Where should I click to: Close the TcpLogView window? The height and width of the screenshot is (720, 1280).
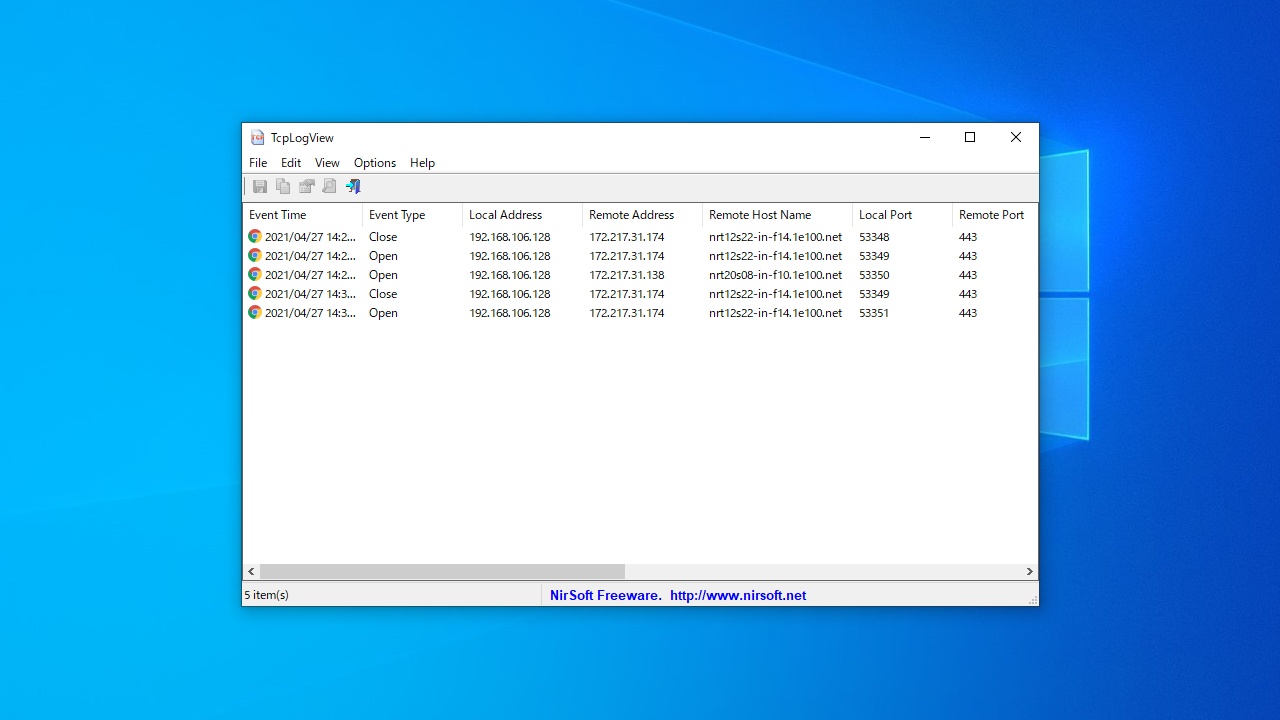pos(1016,138)
